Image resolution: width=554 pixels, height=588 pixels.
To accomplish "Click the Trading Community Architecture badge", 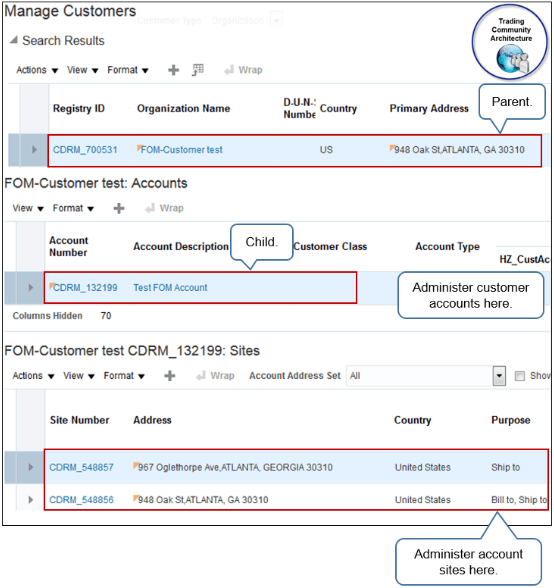I will (x=510, y=42).
